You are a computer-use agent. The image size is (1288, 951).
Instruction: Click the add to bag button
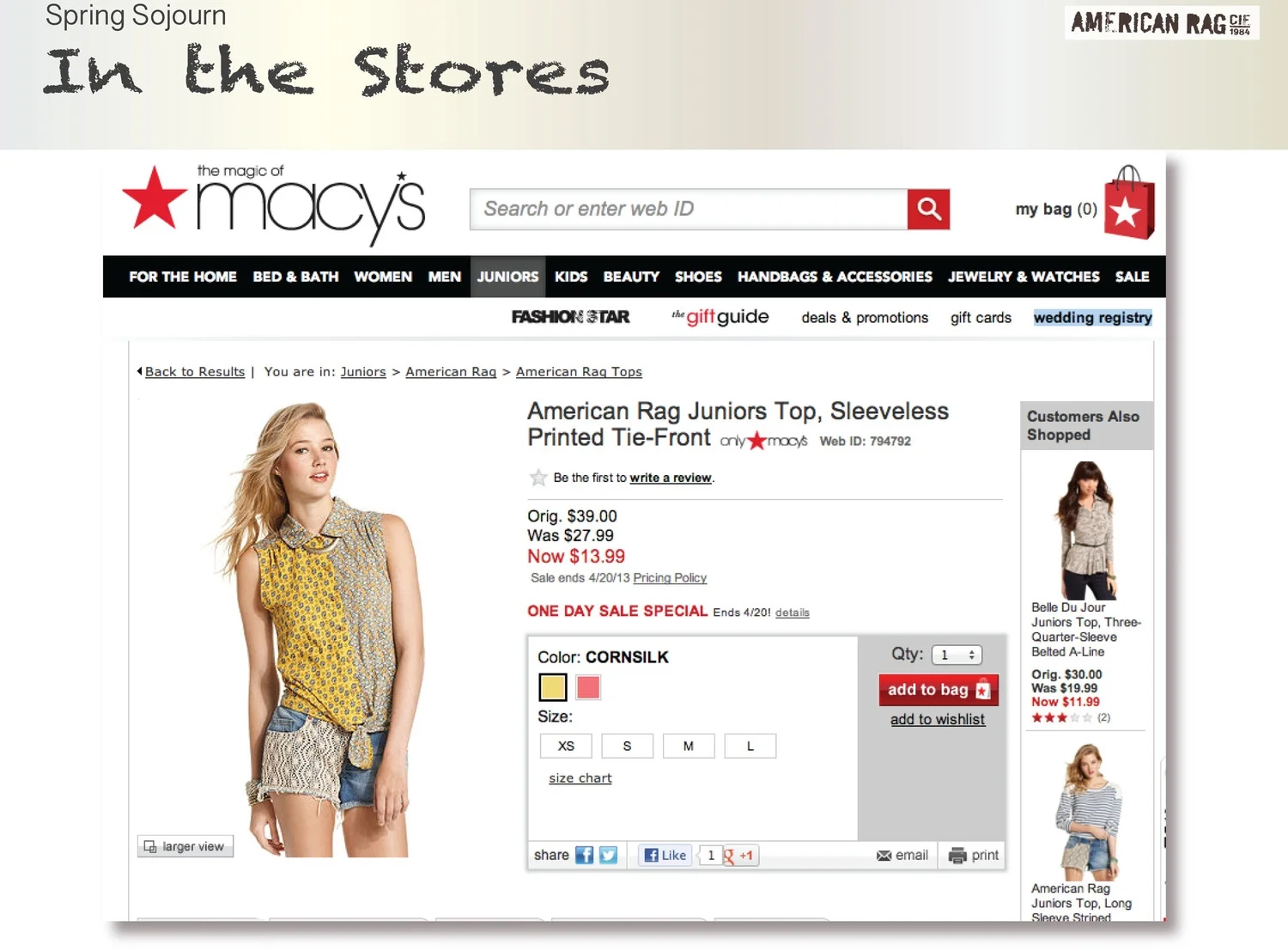click(939, 690)
